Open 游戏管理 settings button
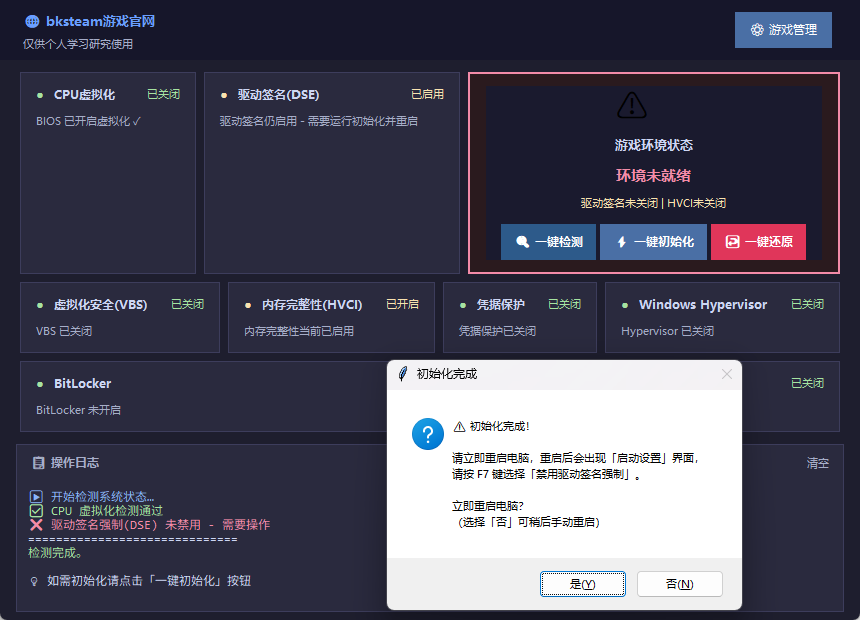The image size is (860, 620). tap(783, 30)
